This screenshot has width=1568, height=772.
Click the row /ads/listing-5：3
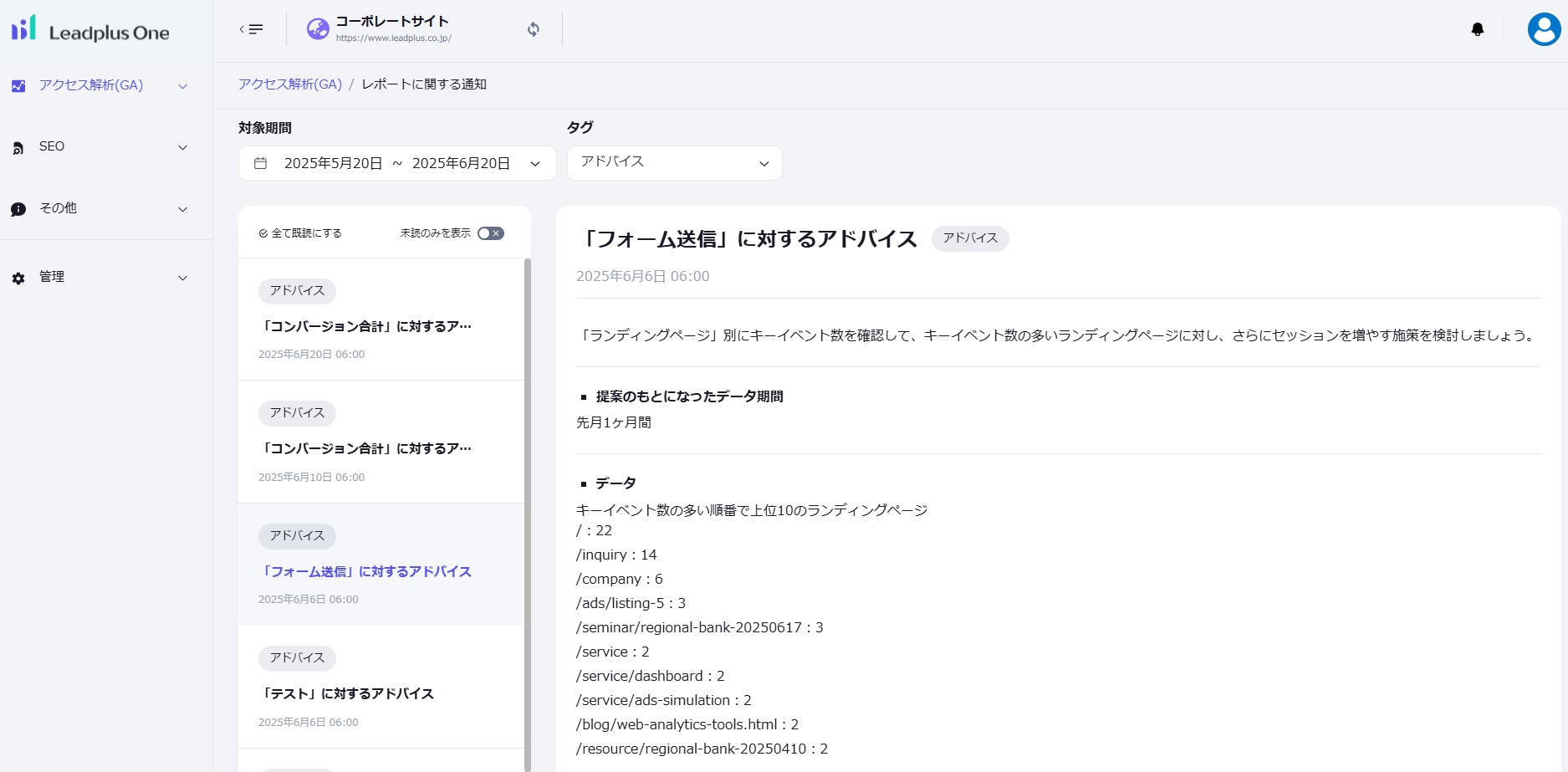[631, 603]
